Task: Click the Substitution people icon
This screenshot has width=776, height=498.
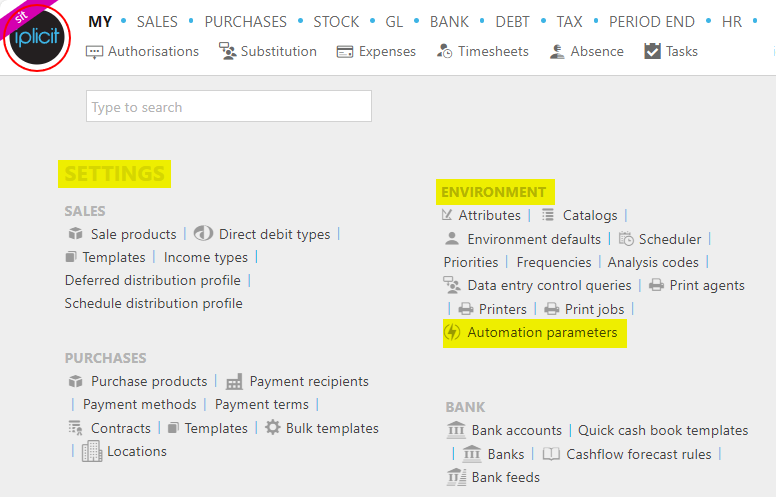Action: [227, 51]
